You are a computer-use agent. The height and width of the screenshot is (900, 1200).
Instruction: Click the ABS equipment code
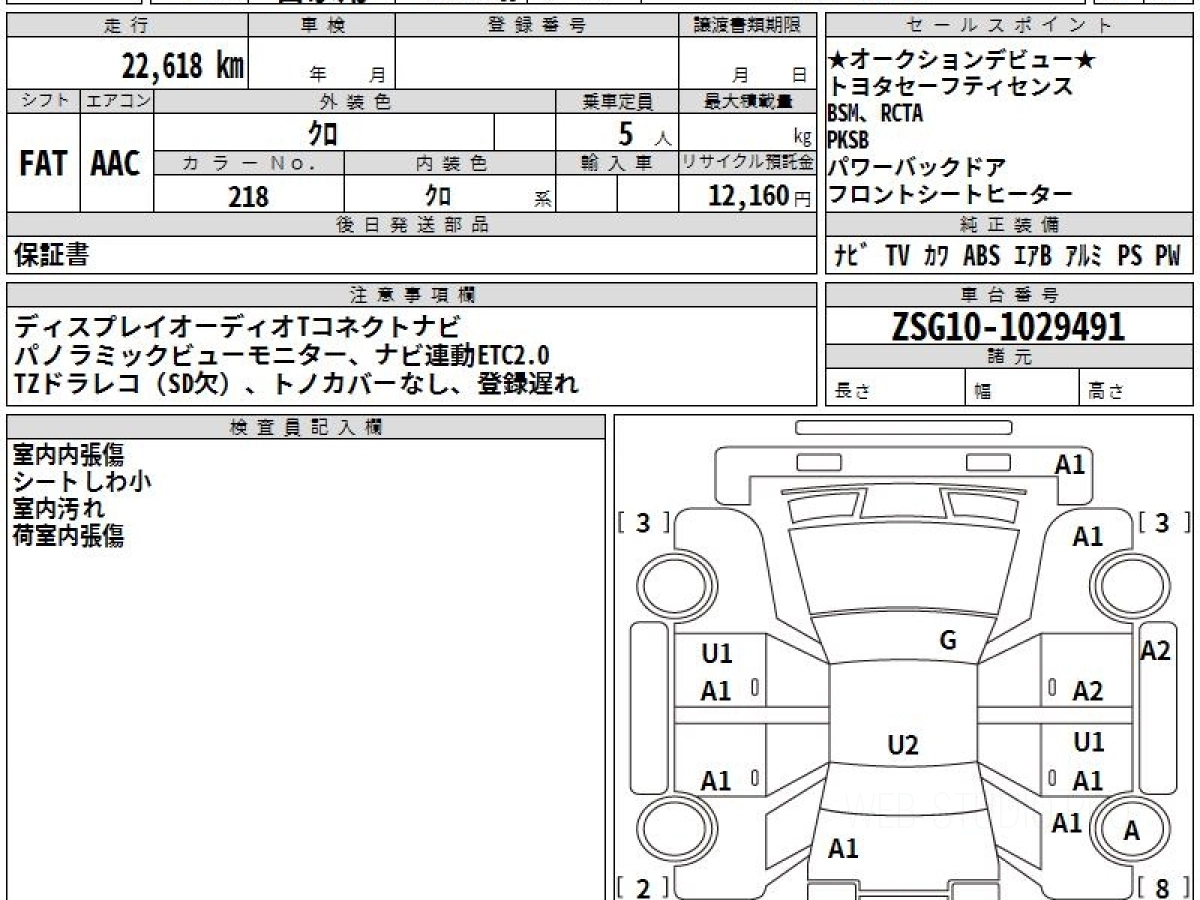982,256
